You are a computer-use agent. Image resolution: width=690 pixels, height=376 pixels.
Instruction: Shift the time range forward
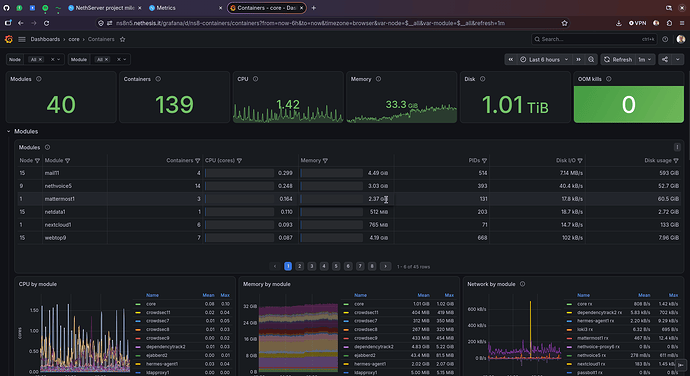pos(579,59)
